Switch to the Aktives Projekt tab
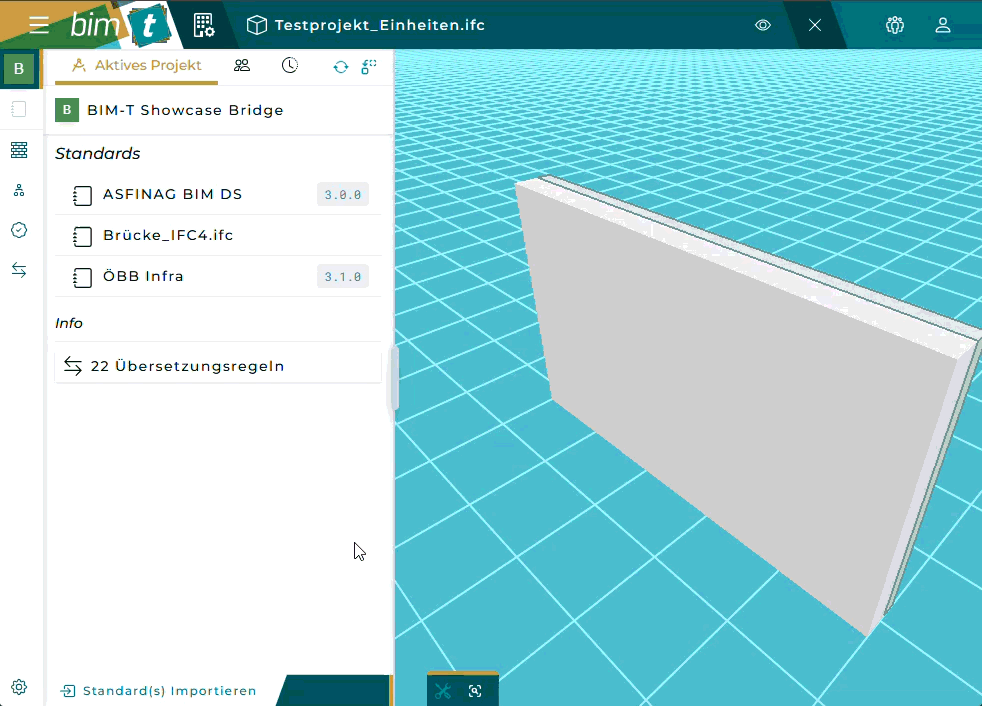The width and height of the screenshot is (982, 706). (137, 66)
